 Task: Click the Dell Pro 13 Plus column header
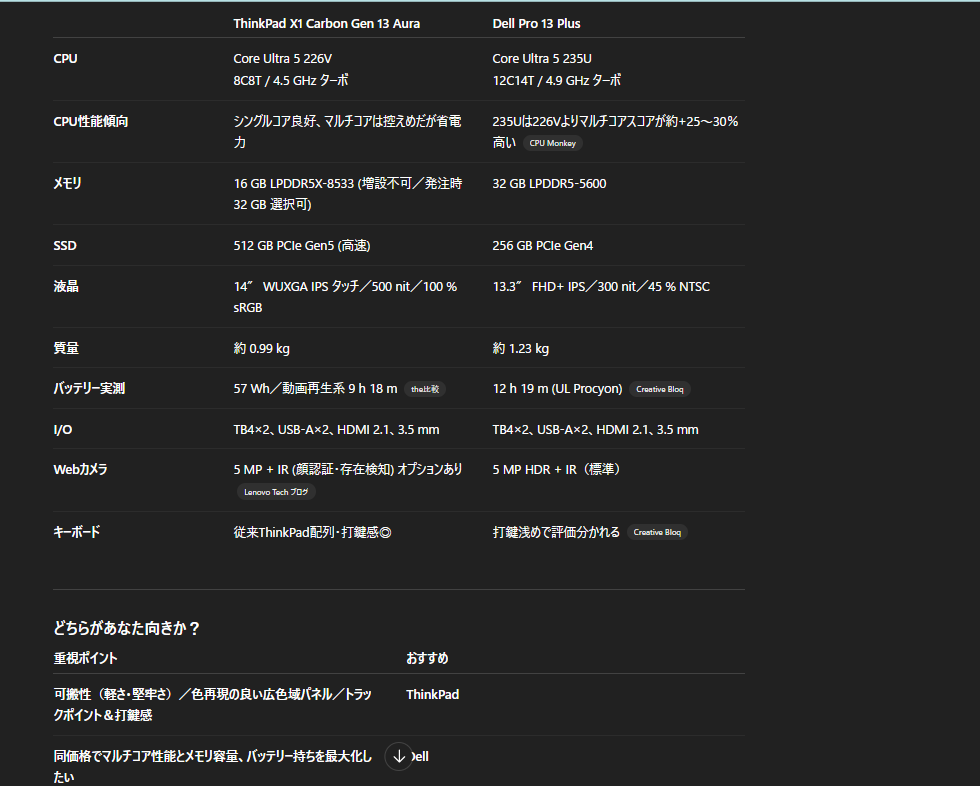click(x=536, y=23)
